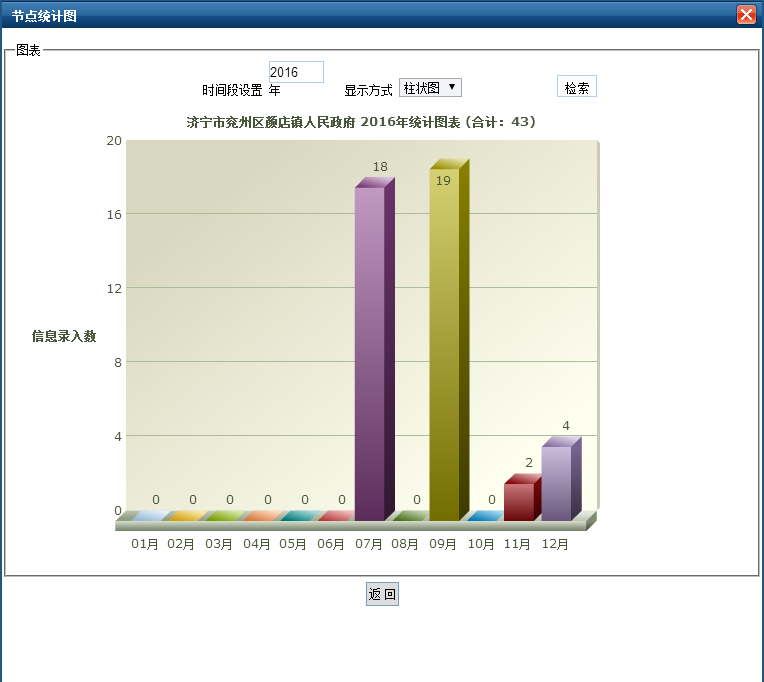Screen dimensions: 764x682
Task: Click the teal May base marker
Action: click(x=296, y=516)
